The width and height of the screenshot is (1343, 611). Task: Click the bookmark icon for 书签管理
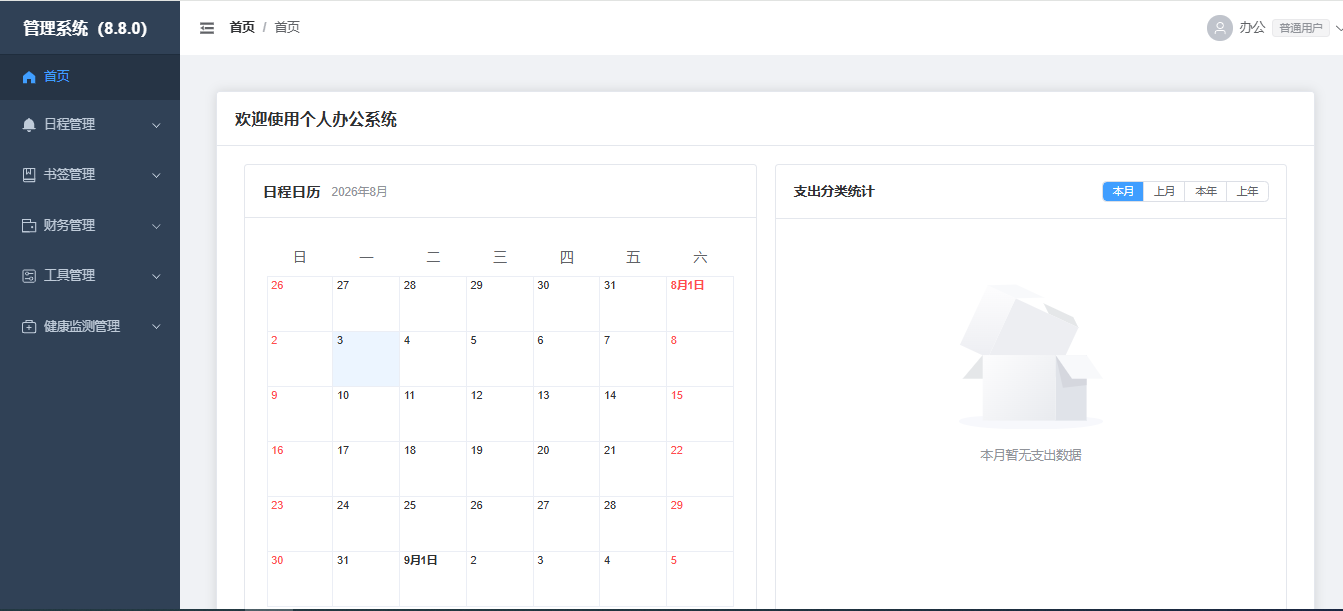tap(29, 175)
